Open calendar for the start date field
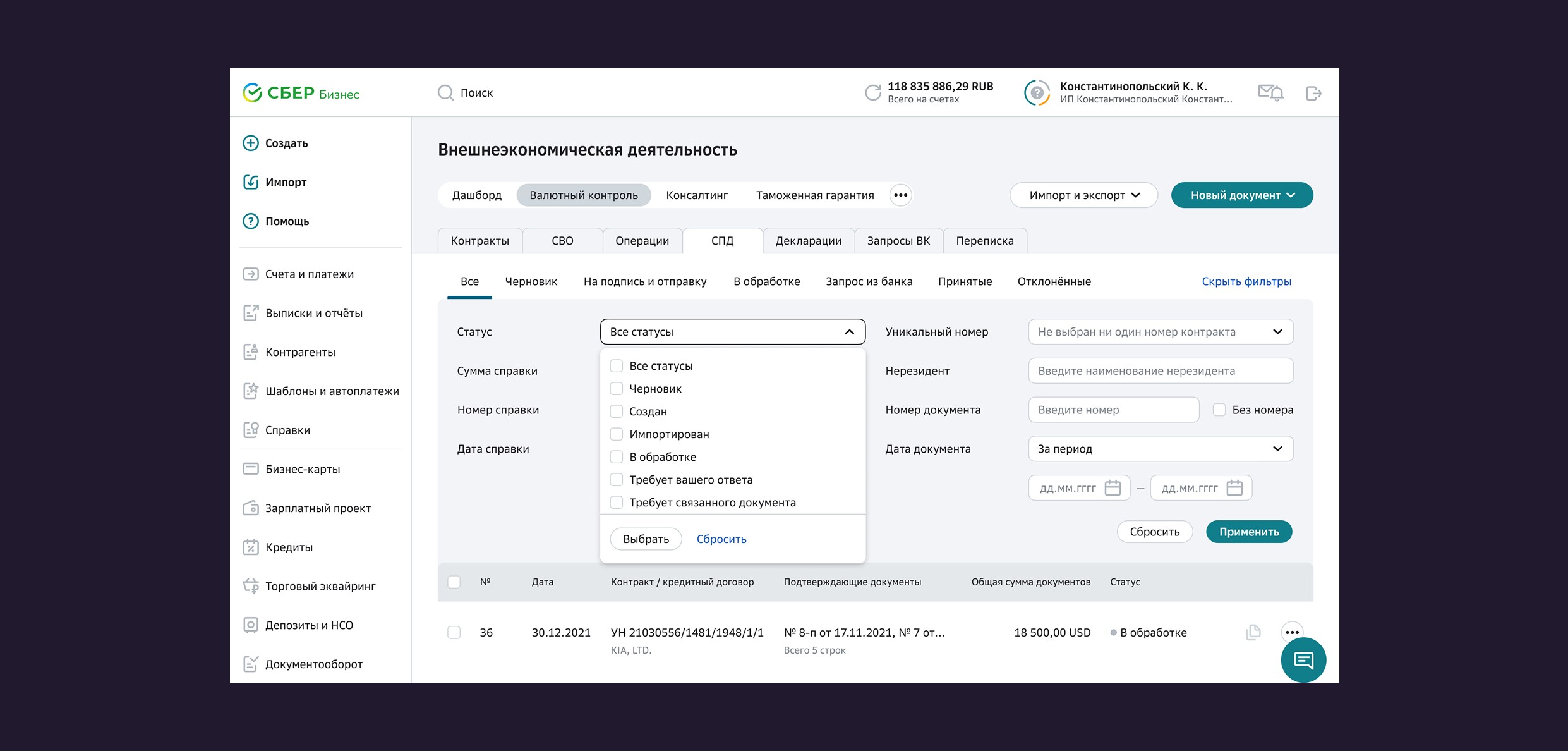 [x=1113, y=488]
